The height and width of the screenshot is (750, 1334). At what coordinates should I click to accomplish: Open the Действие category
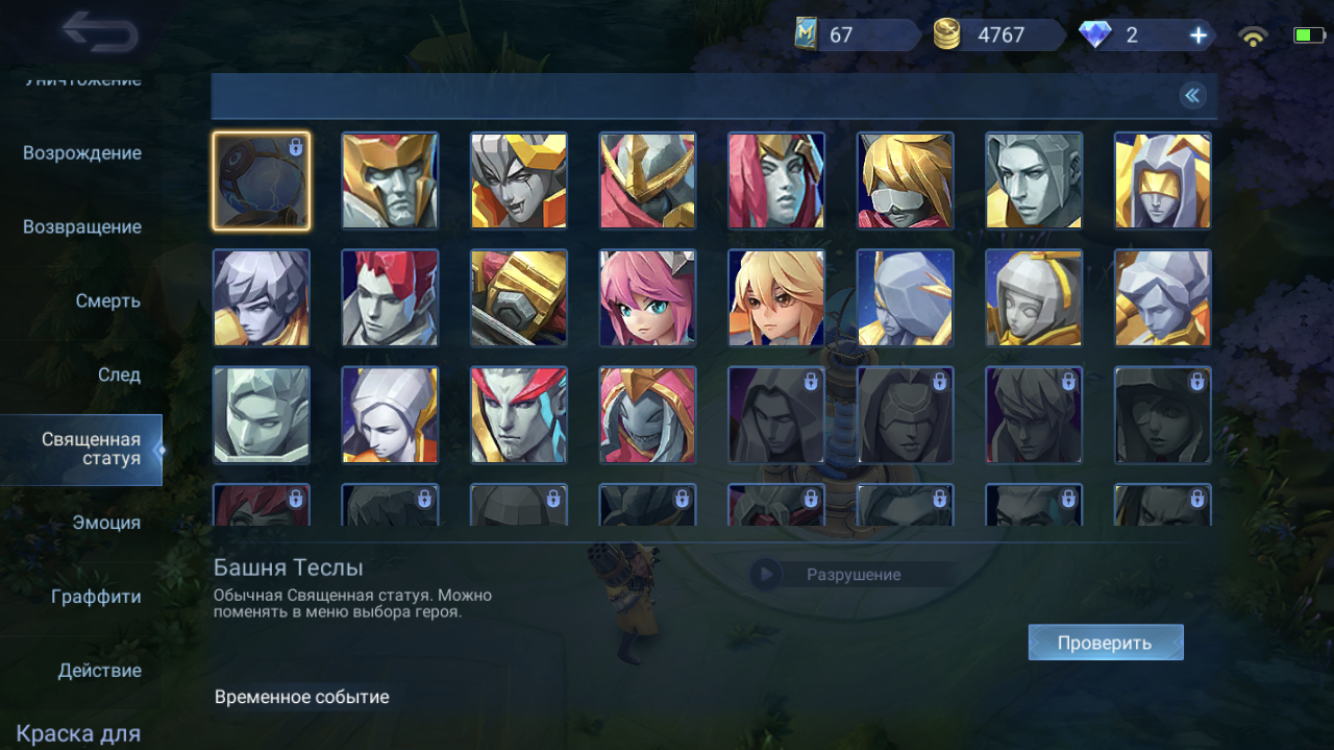100,670
